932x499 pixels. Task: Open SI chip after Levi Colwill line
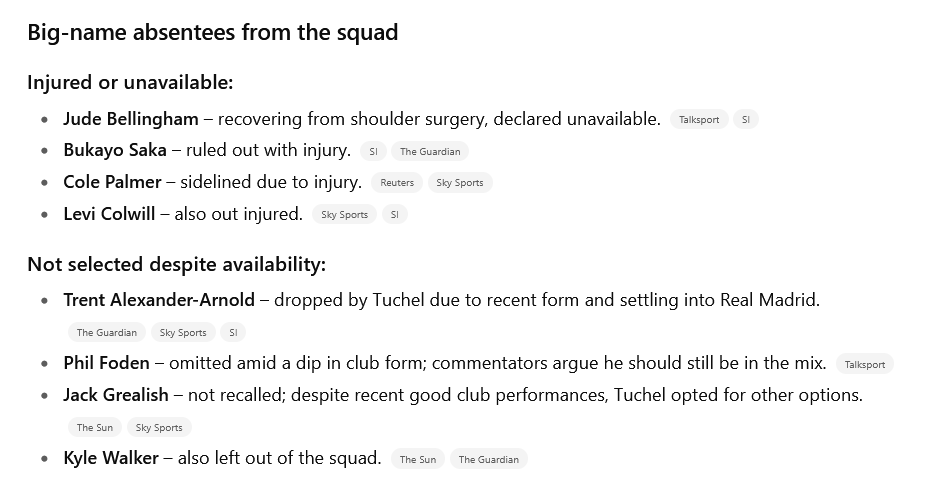click(395, 214)
